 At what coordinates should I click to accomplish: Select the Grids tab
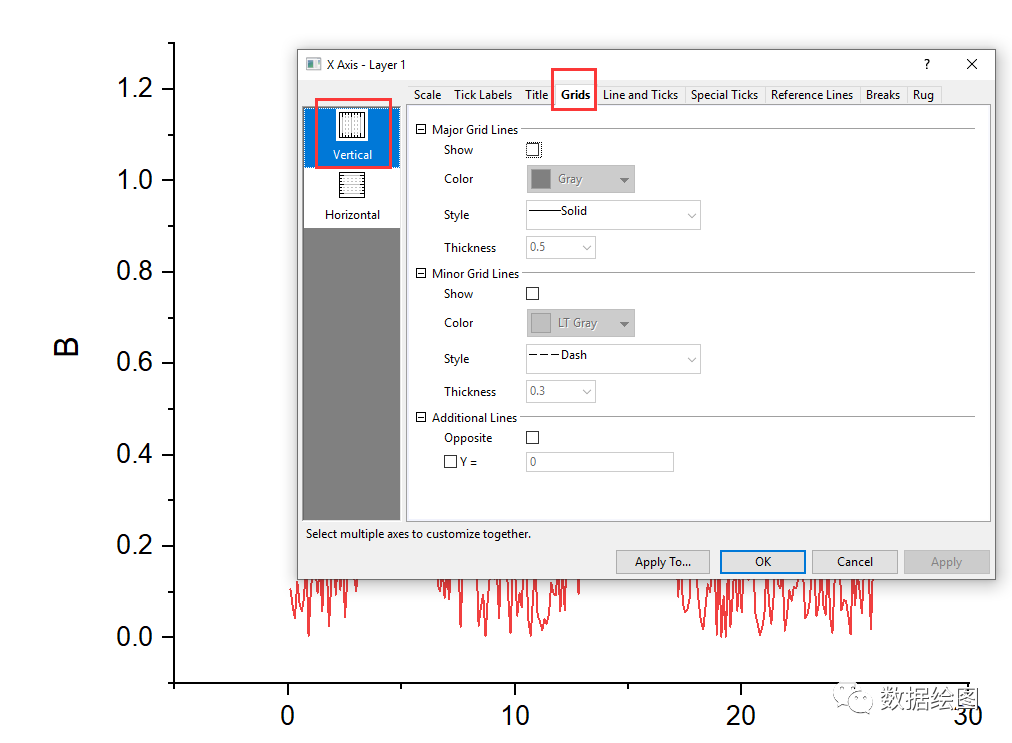575,95
